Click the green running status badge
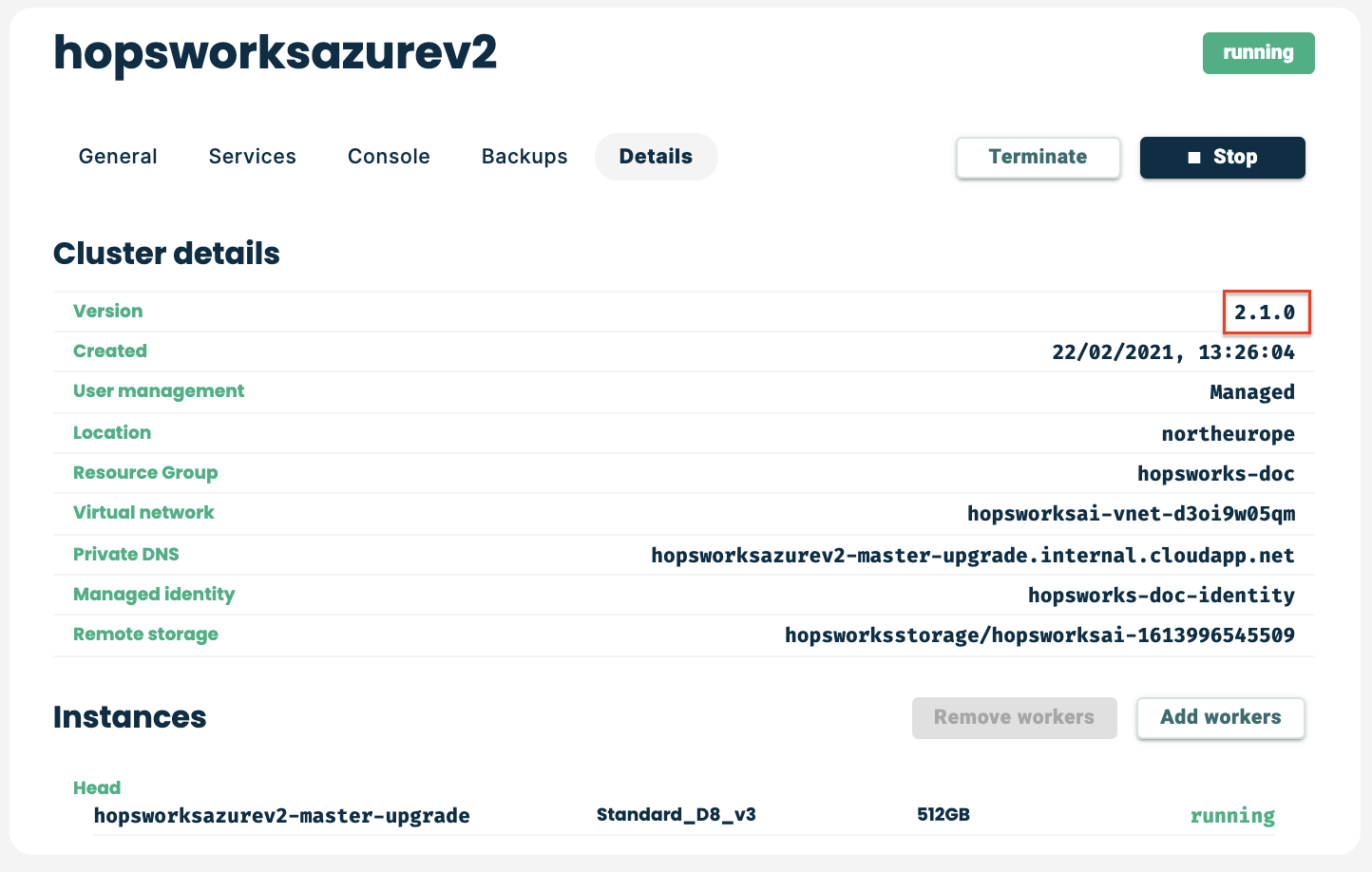Screen dimensions: 1372x872 [x=1258, y=53]
